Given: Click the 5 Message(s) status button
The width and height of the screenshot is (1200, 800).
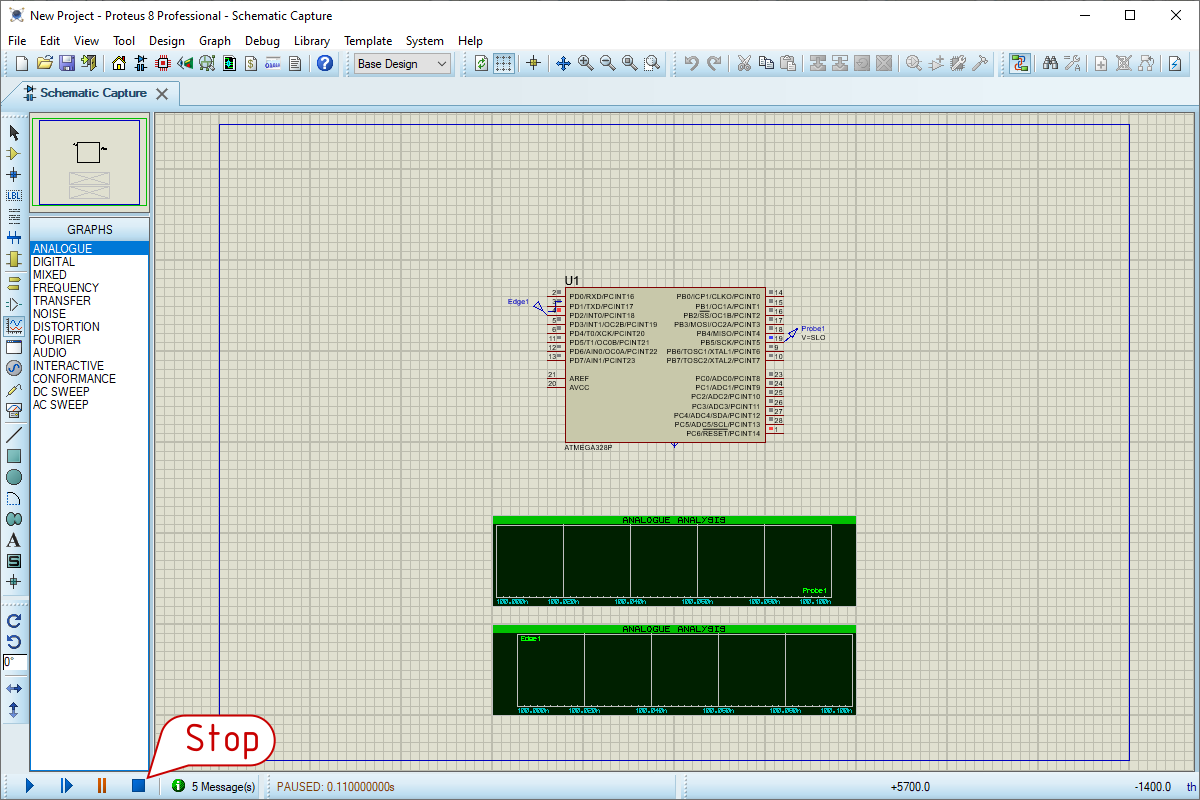Looking at the screenshot, I should (x=214, y=787).
